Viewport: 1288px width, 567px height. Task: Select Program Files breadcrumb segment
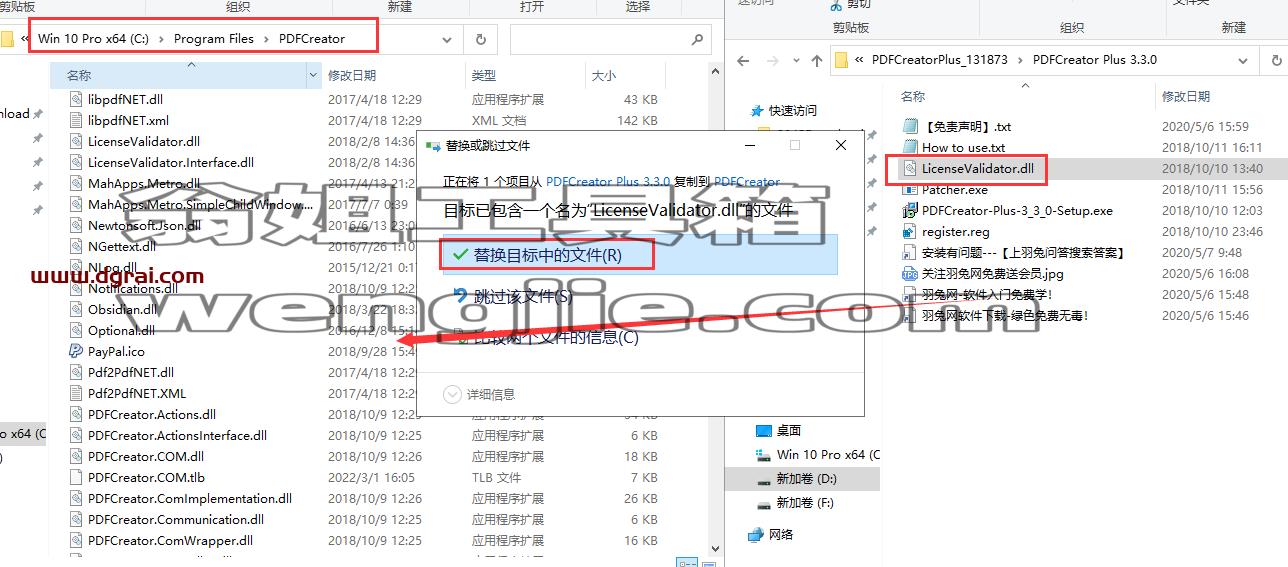[214, 39]
